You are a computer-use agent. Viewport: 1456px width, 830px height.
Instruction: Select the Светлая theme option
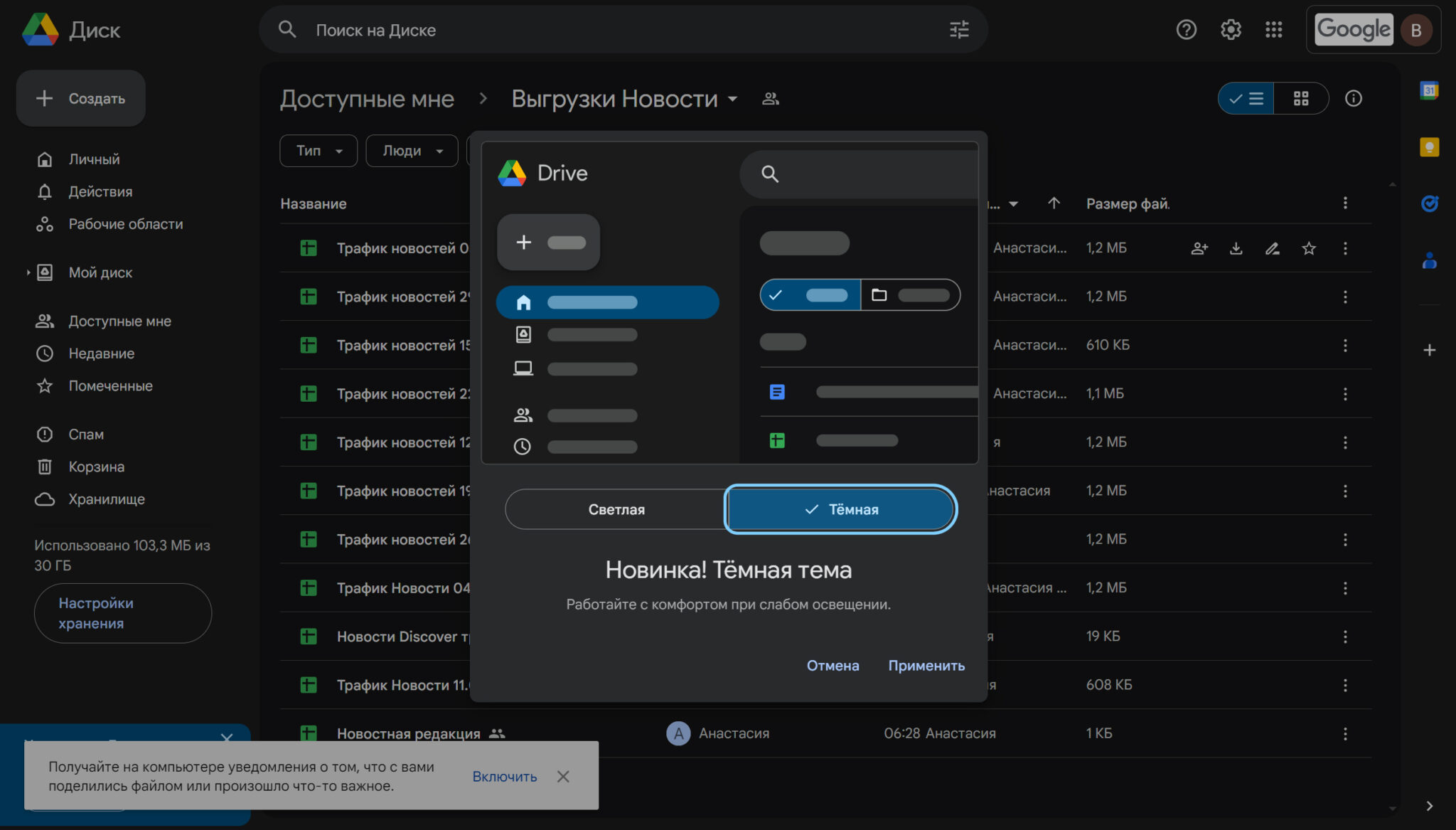(616, 509)
